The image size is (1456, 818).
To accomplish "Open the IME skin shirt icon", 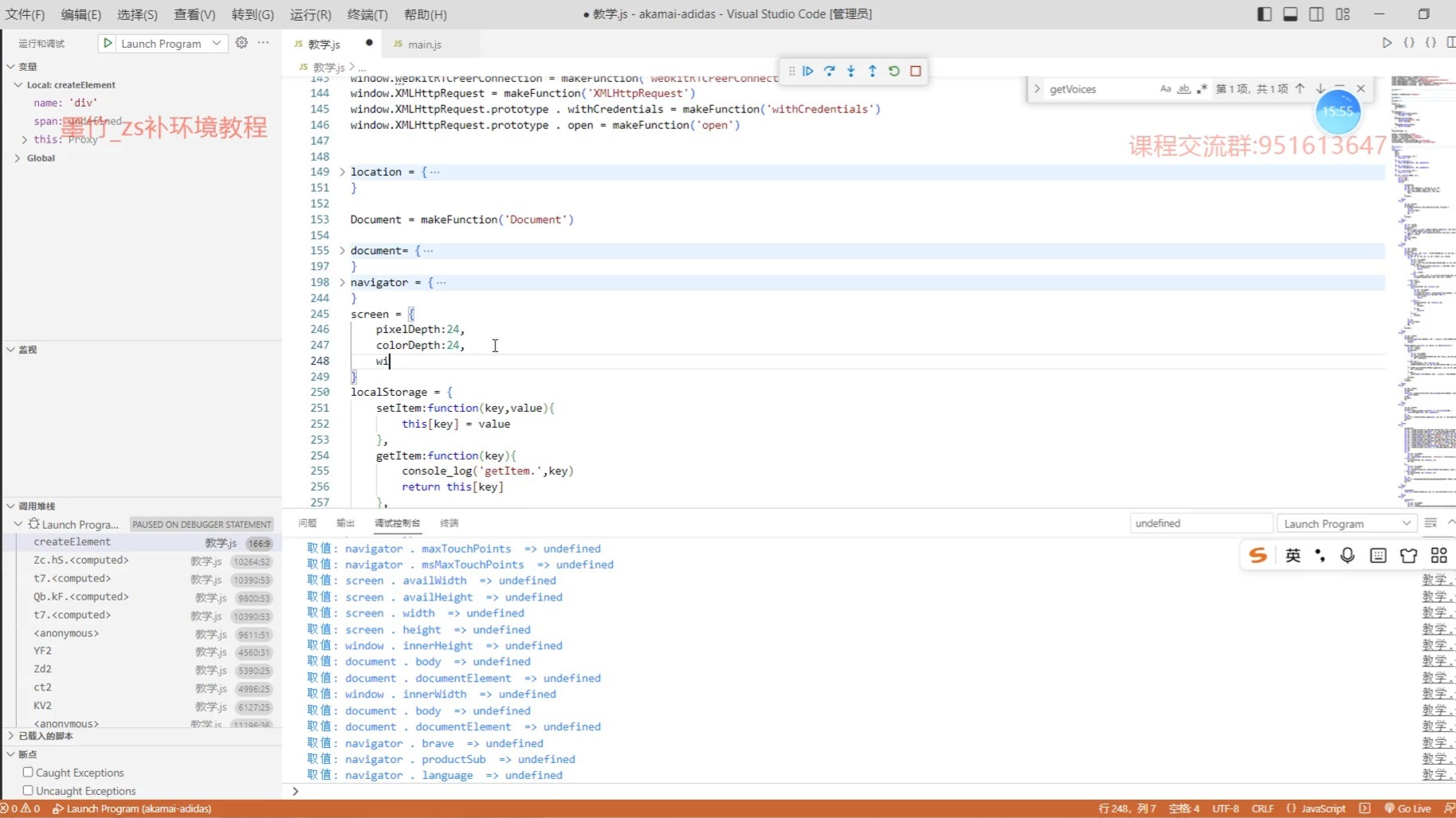I will pyautogui.click(x=1408, y=555).
